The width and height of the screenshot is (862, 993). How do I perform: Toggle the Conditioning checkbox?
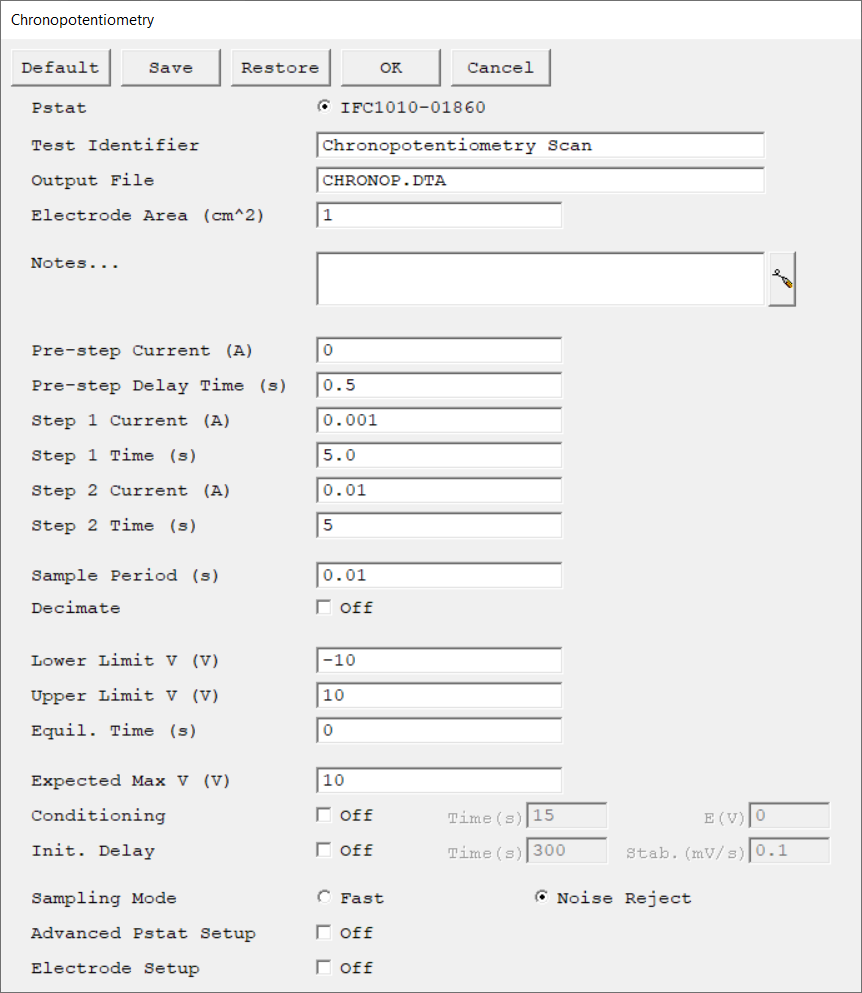[323, 815]
